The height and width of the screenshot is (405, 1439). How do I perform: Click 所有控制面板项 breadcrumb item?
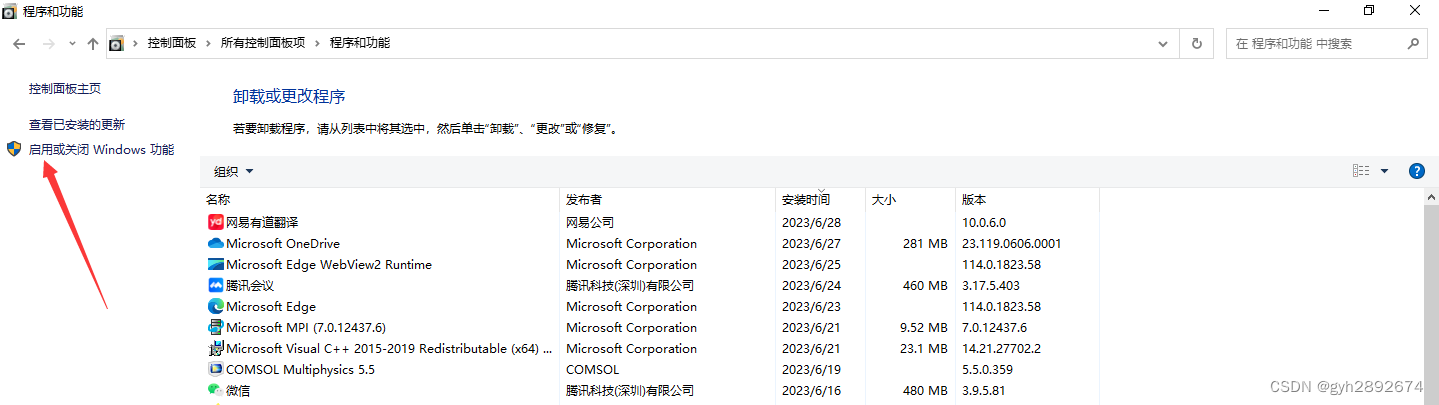[x=263, y=43]
